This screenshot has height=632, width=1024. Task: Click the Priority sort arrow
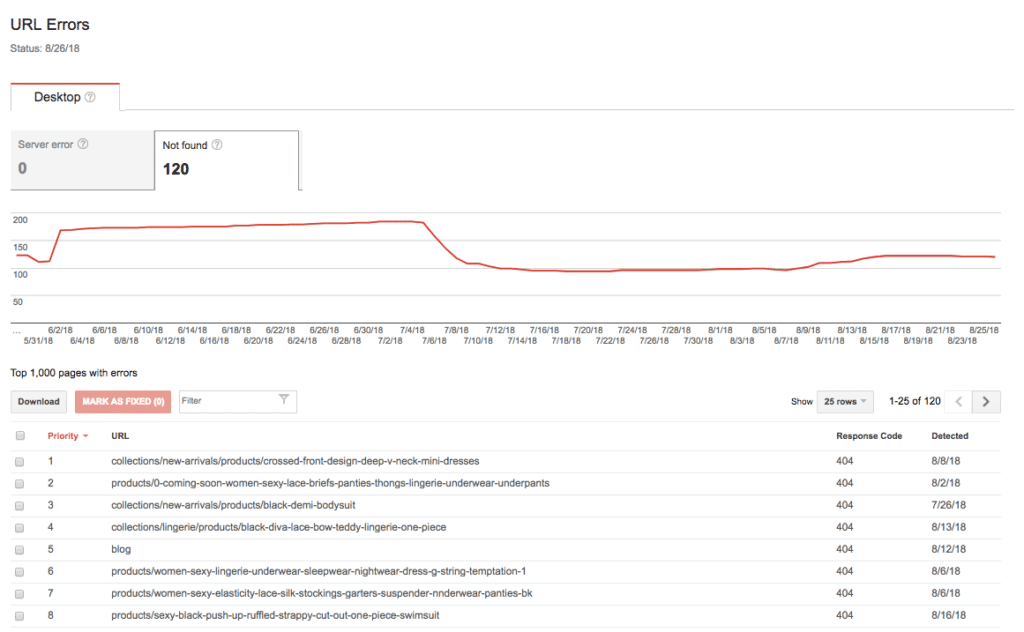pos(85,436)
